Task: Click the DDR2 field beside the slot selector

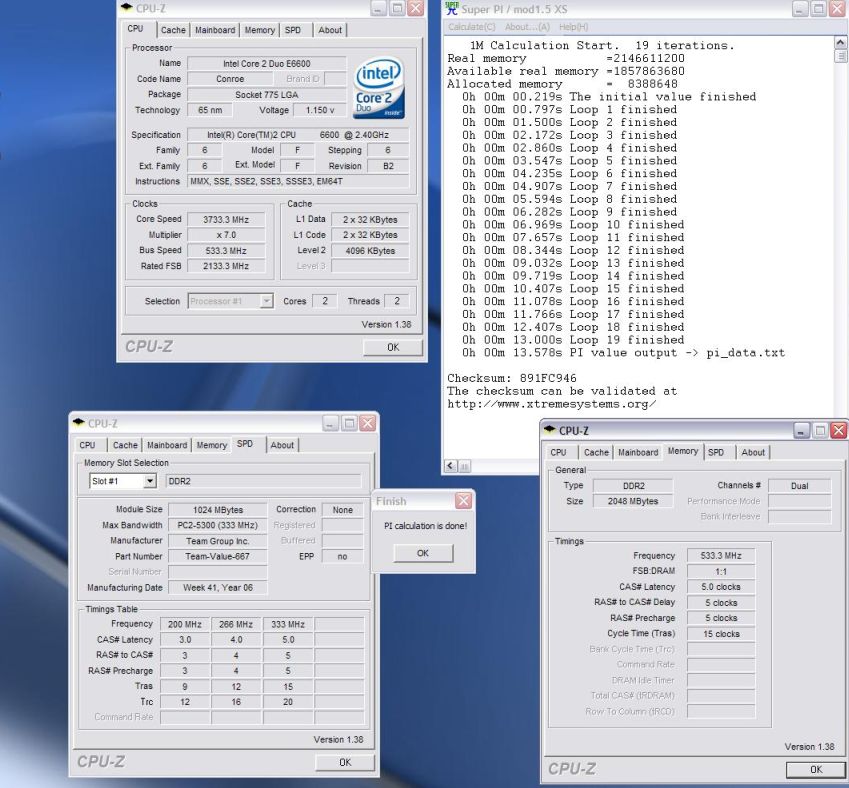Action: coord(263,481)
